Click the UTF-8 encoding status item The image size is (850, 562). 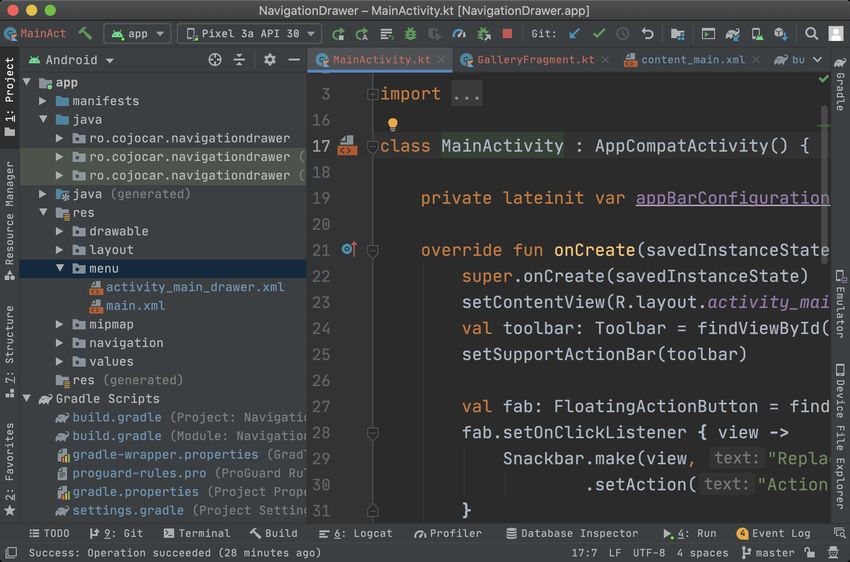coord(648,552)
